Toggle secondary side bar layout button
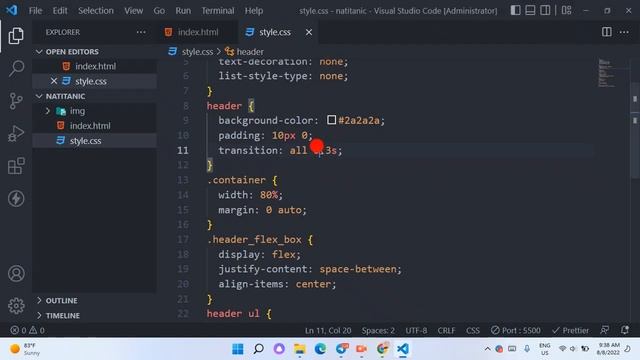Image resolution: width=640 pixels, height=360 pixels. [545, 10]
